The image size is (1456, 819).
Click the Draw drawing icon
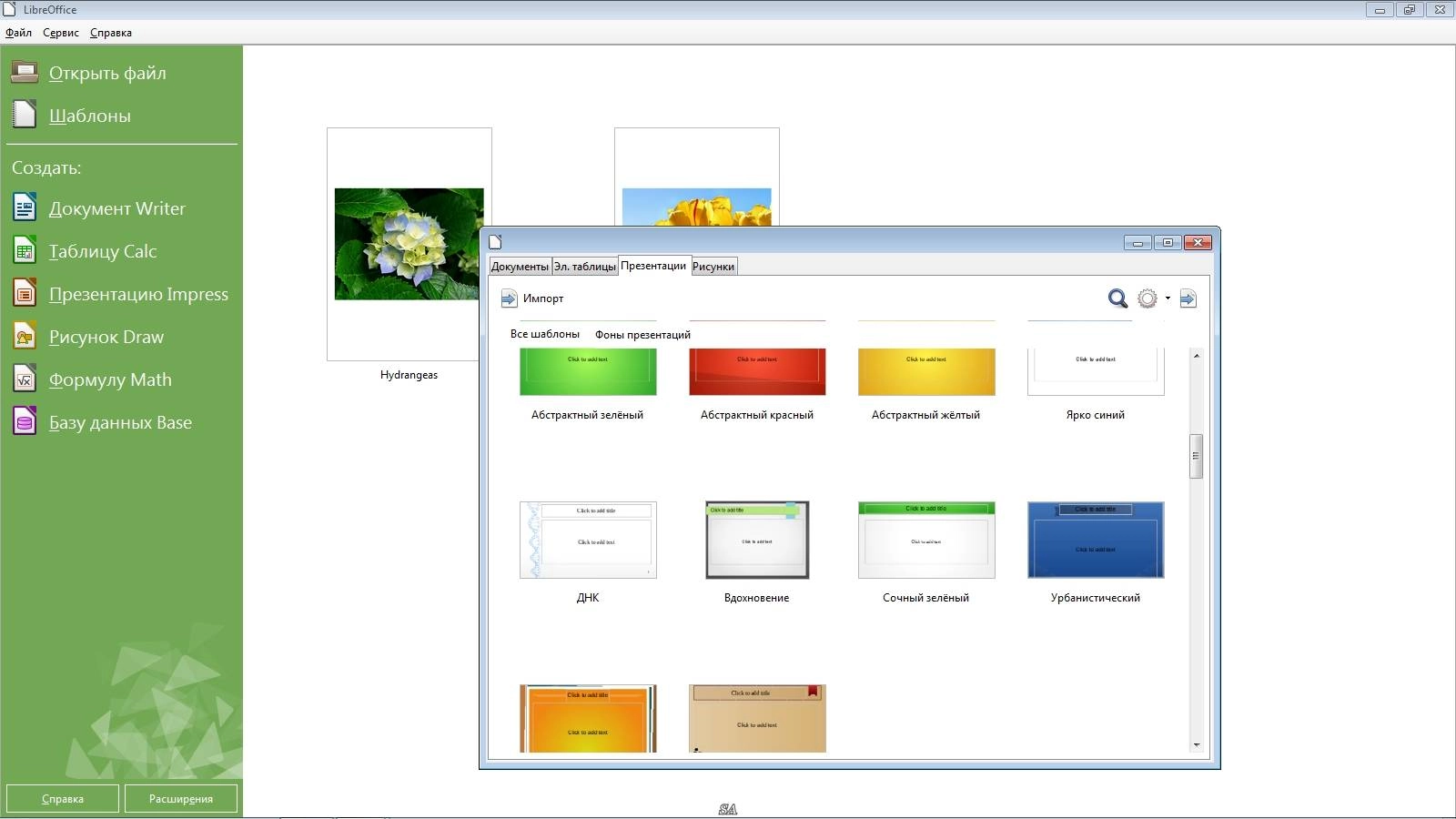[x=25, y=337]
